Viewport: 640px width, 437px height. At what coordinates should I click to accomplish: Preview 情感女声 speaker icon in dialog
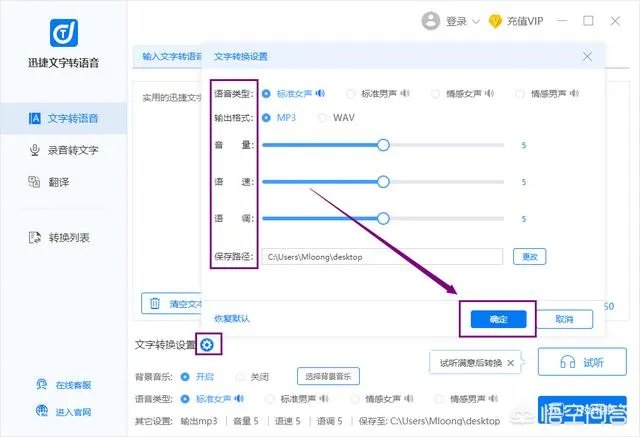489,93
